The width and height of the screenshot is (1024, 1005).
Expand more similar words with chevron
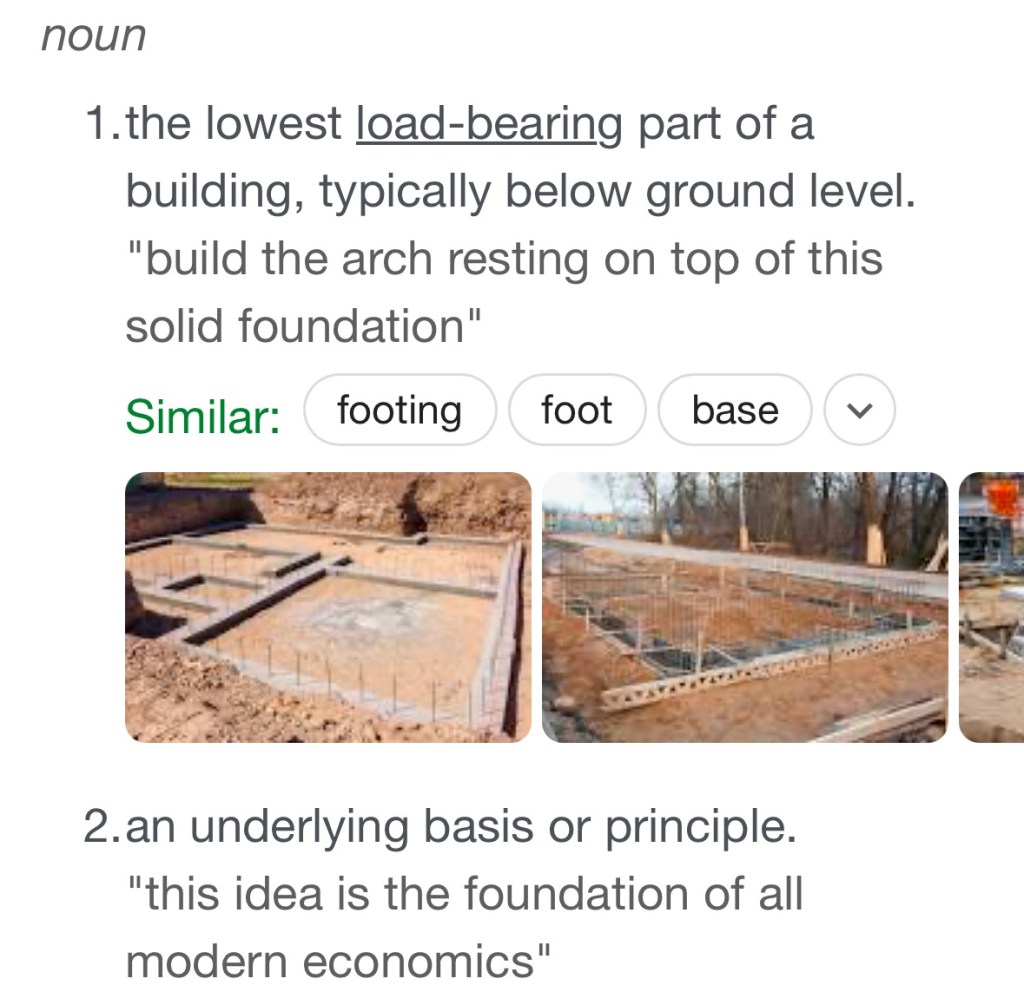[x=859, y=410]
